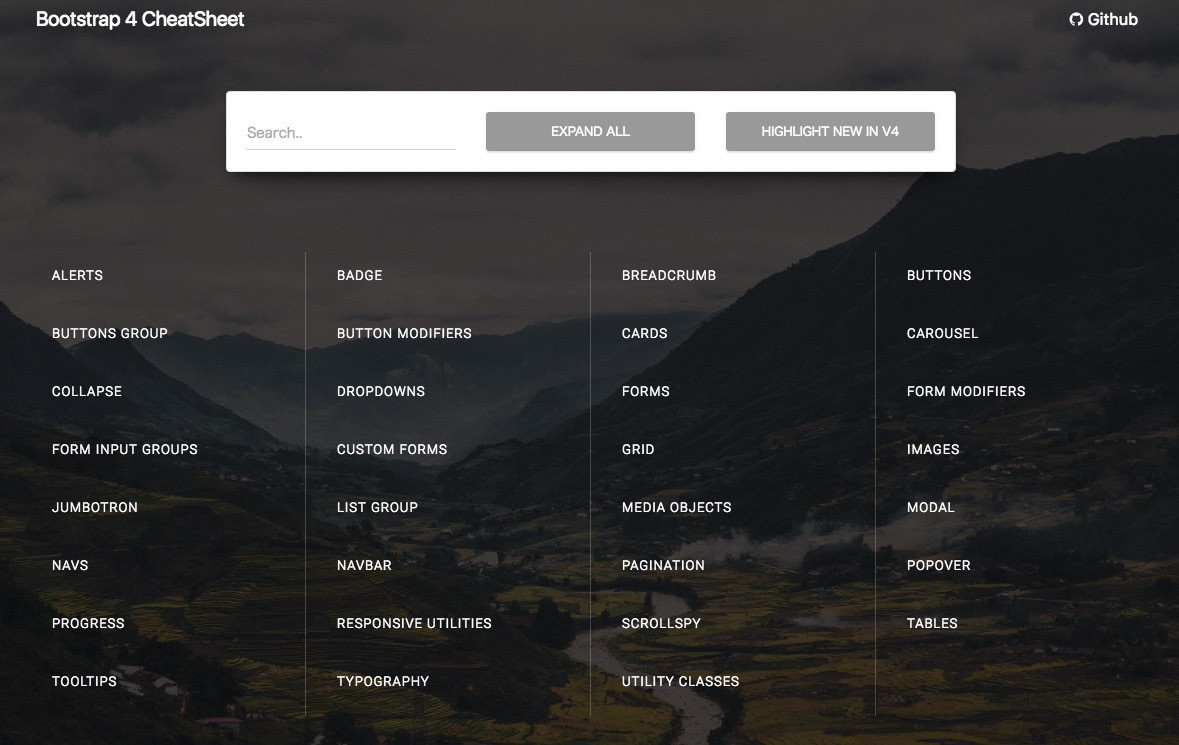
Task: Show the LIST GROUP section
Action: 377,507
